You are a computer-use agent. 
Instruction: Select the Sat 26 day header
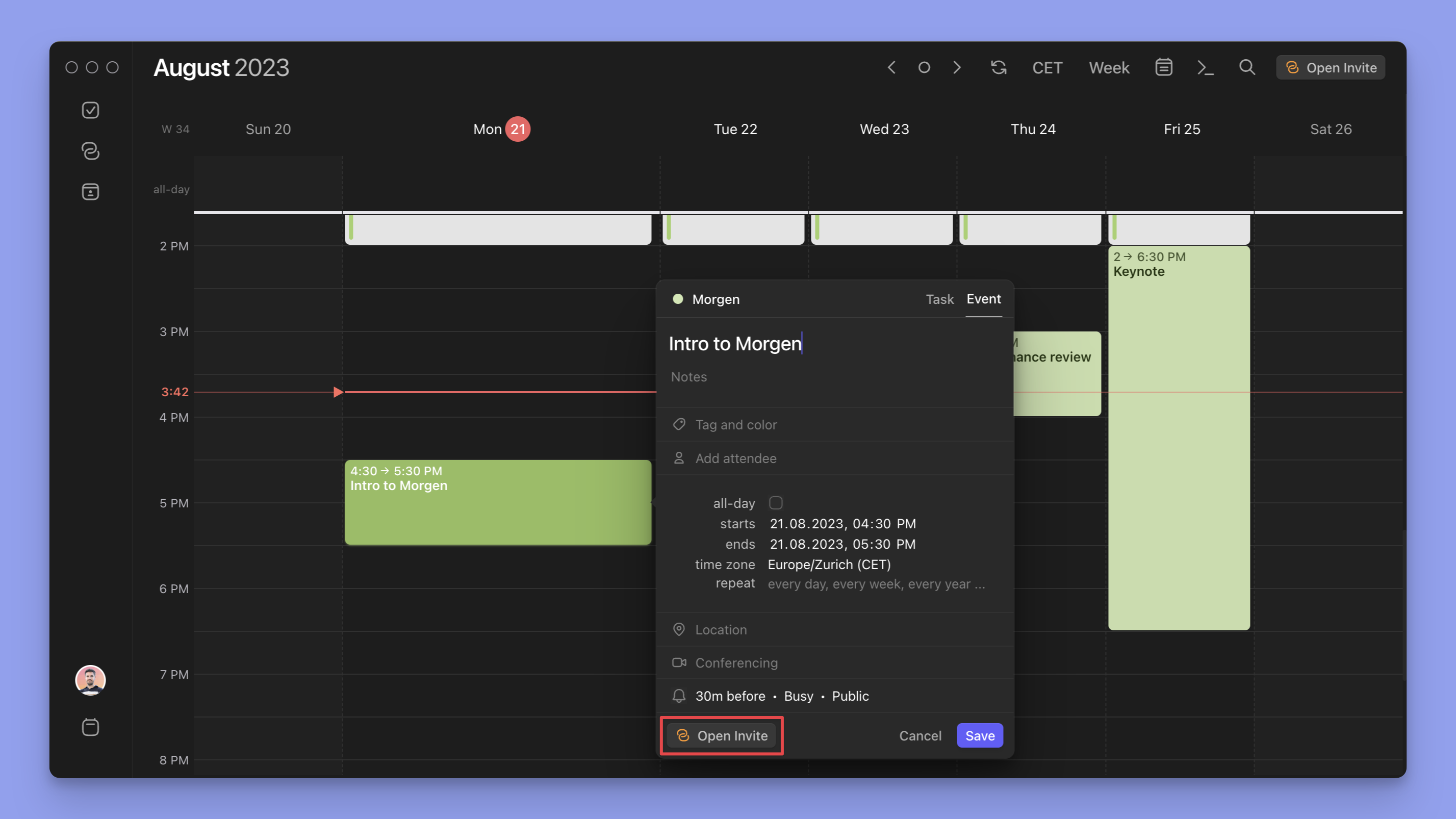click(x=1331, y=129)
